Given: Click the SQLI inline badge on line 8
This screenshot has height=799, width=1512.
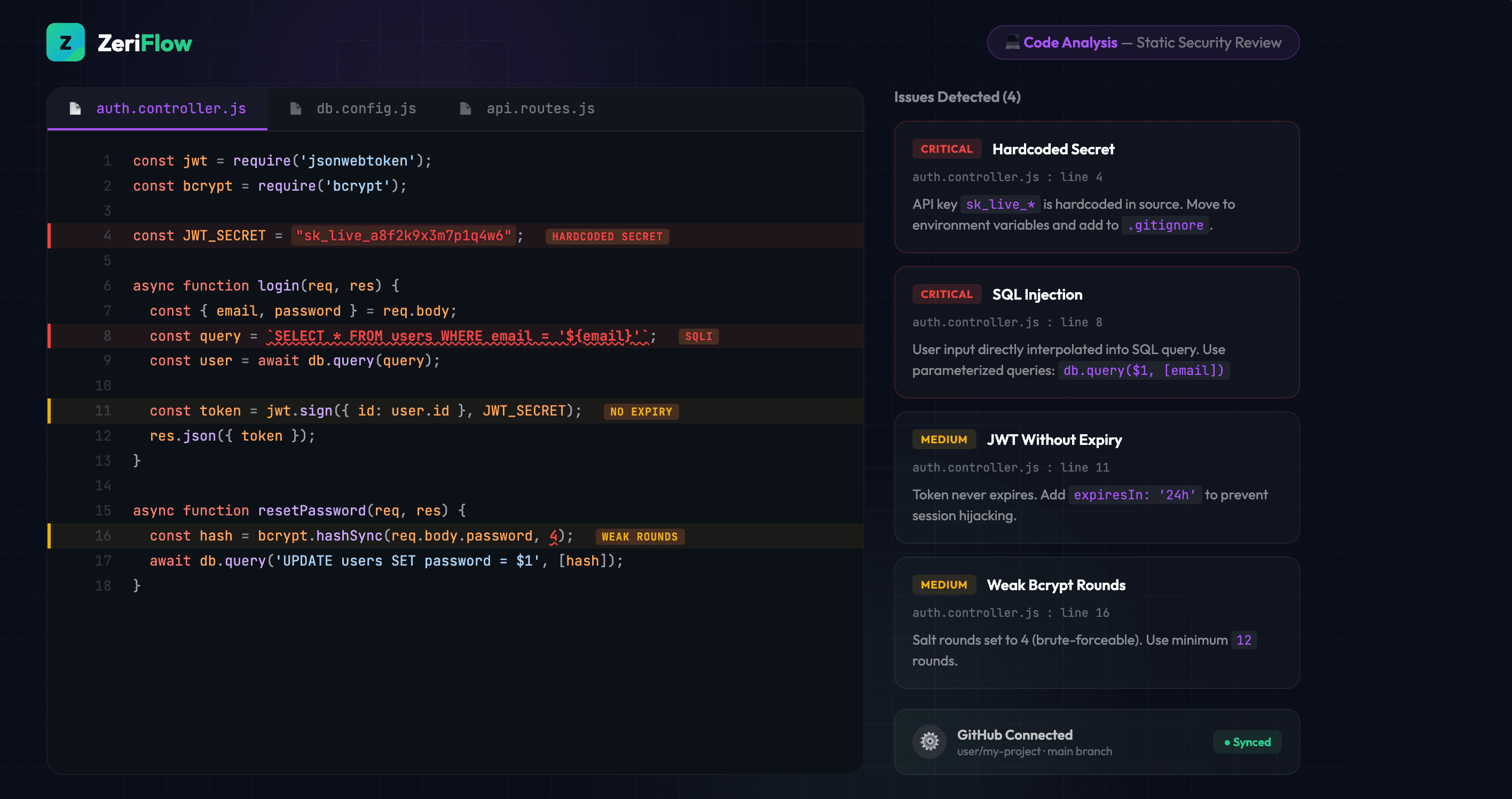Looking at the screenshot, I should click(x=698, y=336).
